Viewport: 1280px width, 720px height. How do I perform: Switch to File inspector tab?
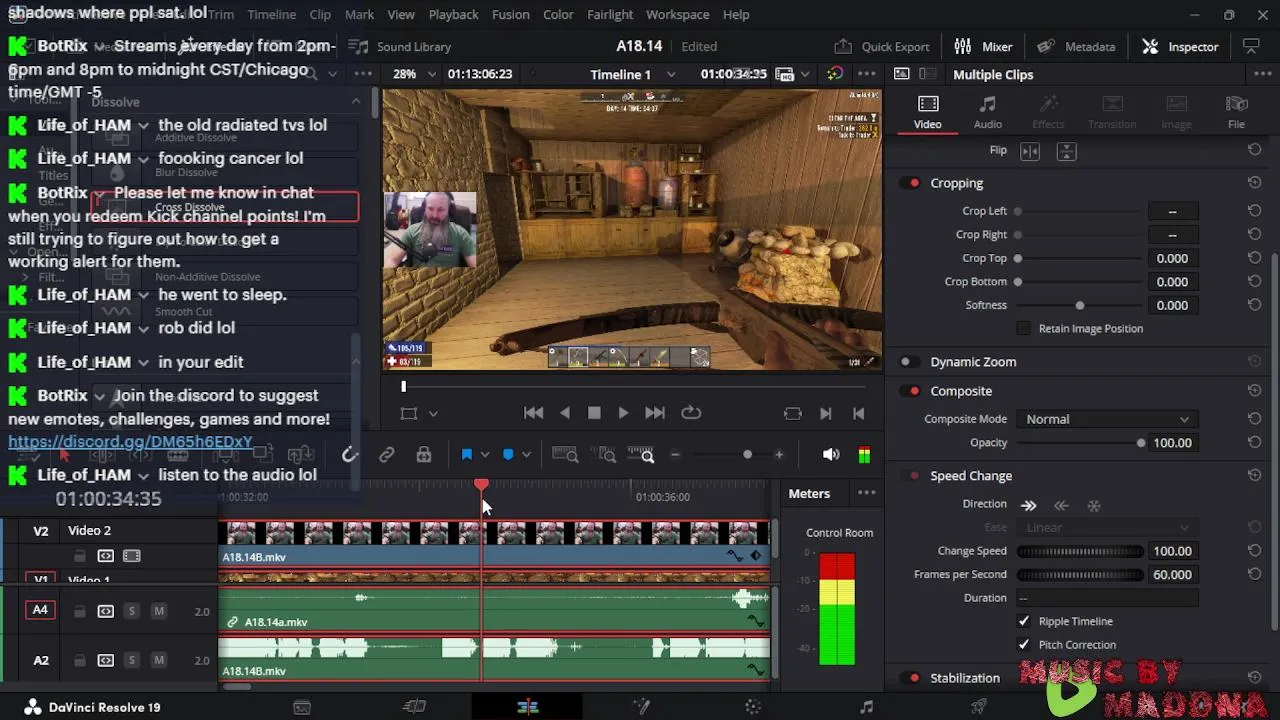[x=1236, y=112]
